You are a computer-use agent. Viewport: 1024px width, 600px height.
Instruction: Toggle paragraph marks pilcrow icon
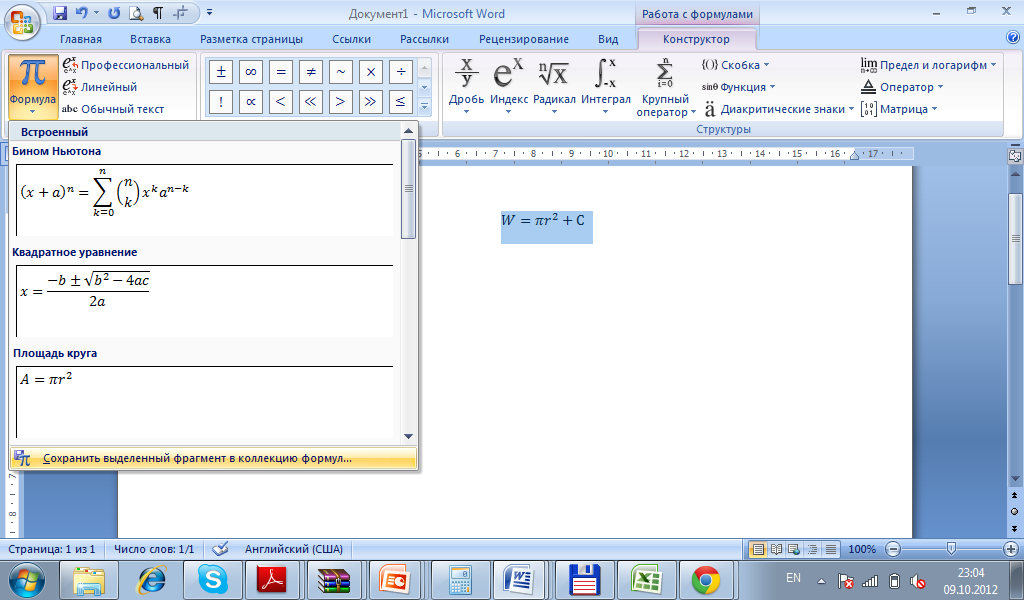click(157, 12)
